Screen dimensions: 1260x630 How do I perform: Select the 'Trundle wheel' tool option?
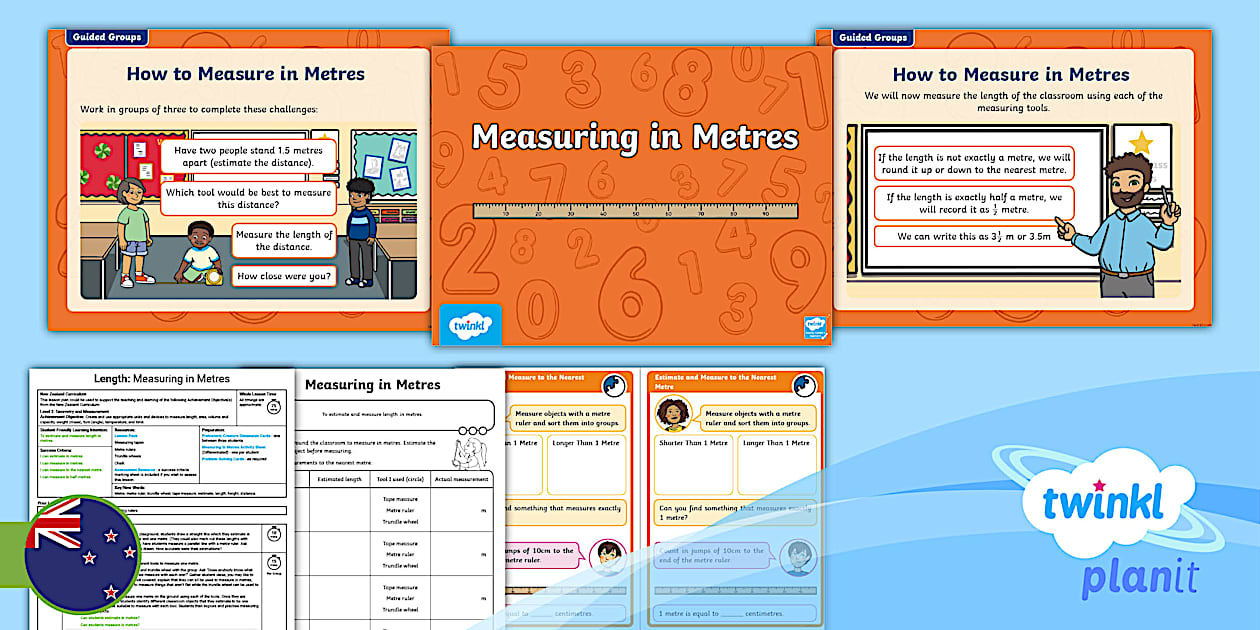tap(399, 522)
